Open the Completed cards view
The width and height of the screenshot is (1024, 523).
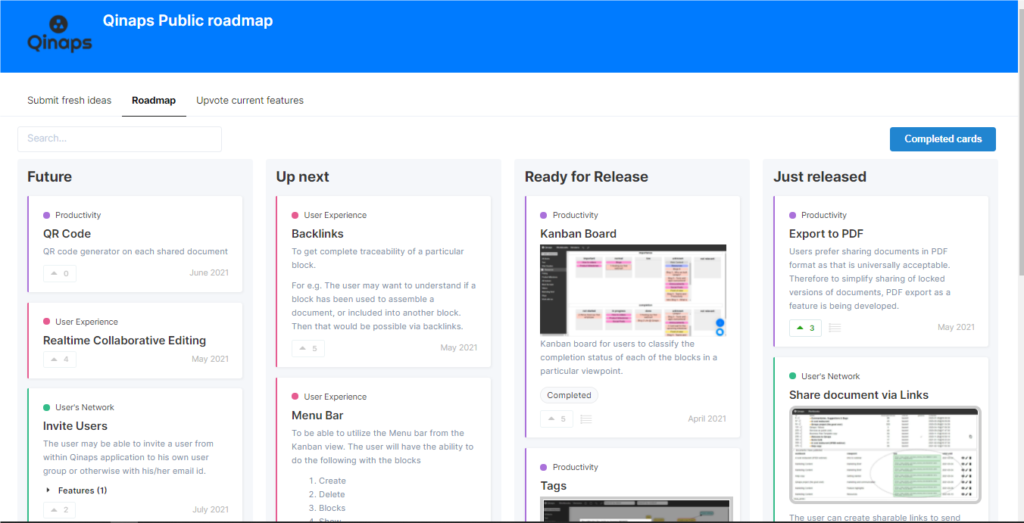click(x=942, y=139)
